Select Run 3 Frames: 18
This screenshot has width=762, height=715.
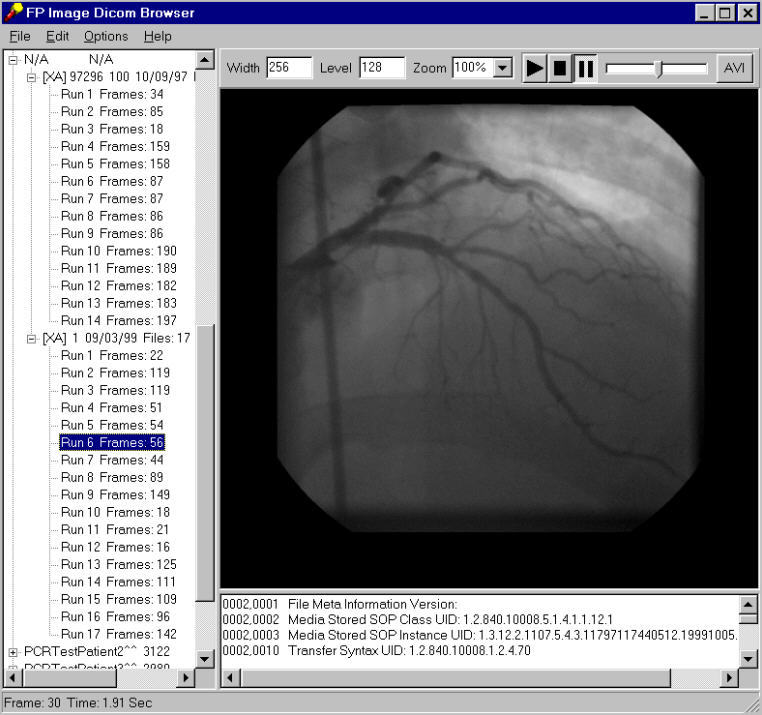(112, 129)
